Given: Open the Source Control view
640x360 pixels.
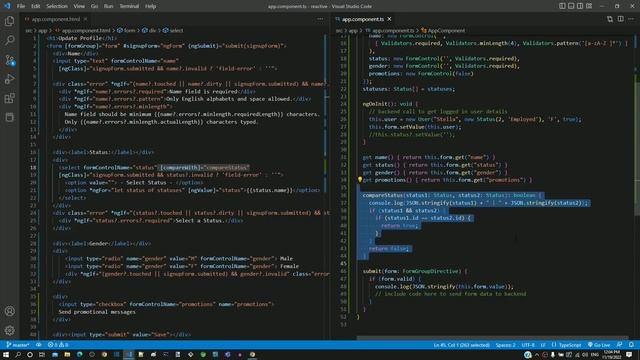Looking at the screenshot, I should [x=9, y=60].
